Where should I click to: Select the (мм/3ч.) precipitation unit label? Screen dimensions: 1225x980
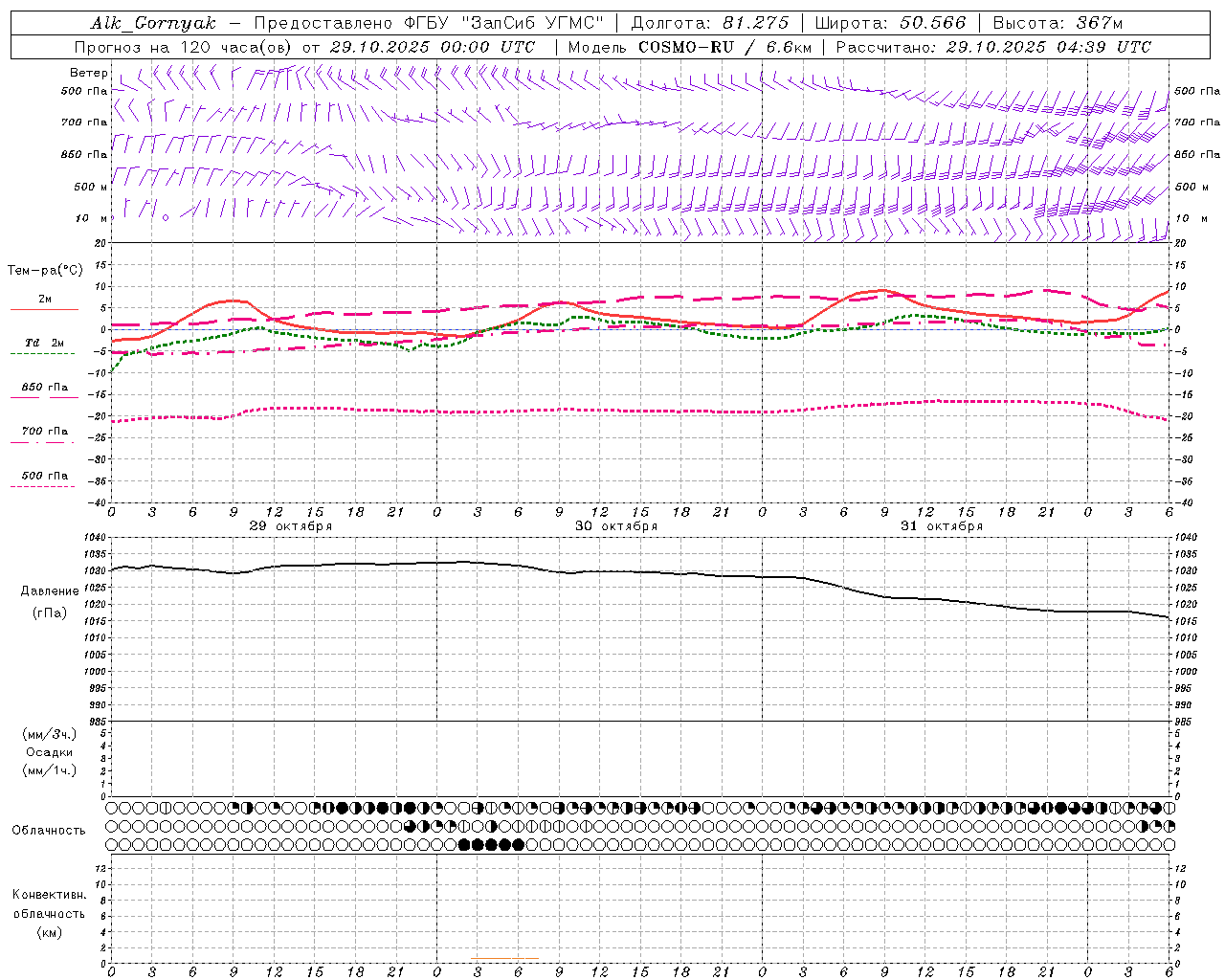pos(50,734)
